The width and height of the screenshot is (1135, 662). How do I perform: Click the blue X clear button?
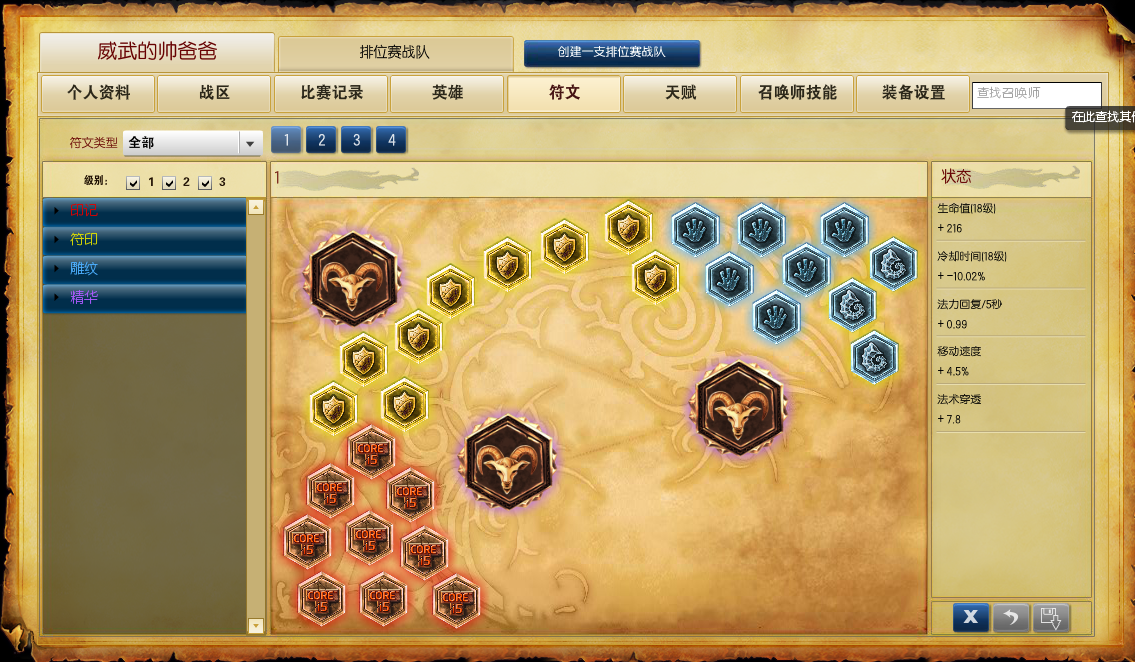(971, 617)
